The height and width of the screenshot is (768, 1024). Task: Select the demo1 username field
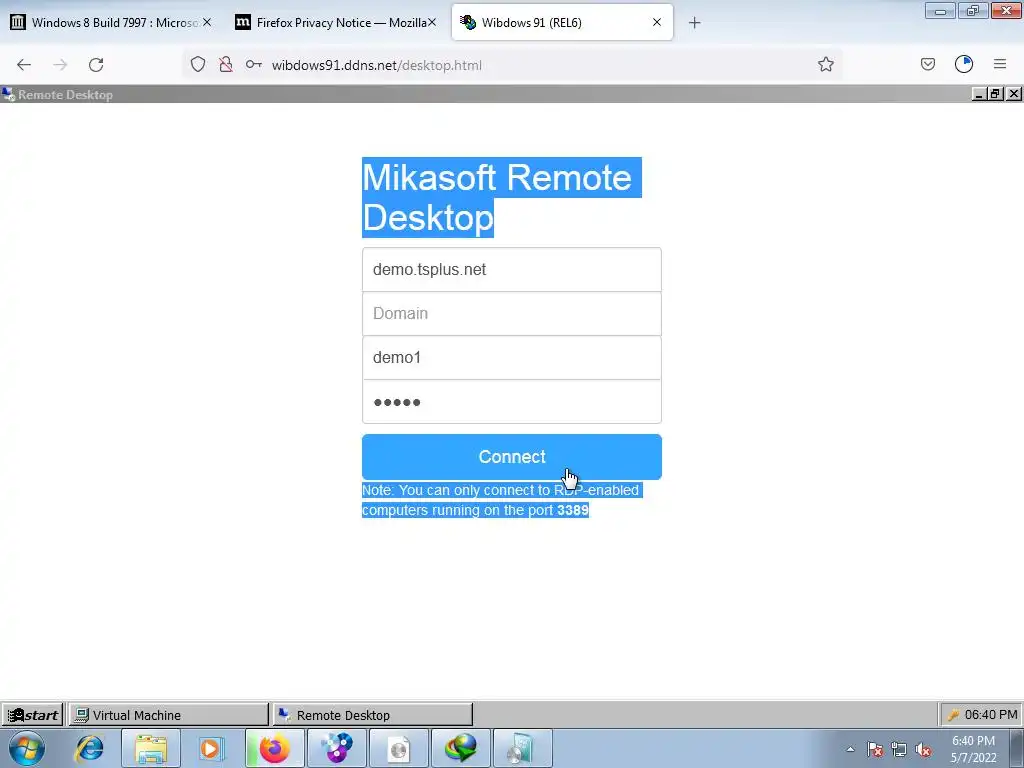click(x=511, y=358)
